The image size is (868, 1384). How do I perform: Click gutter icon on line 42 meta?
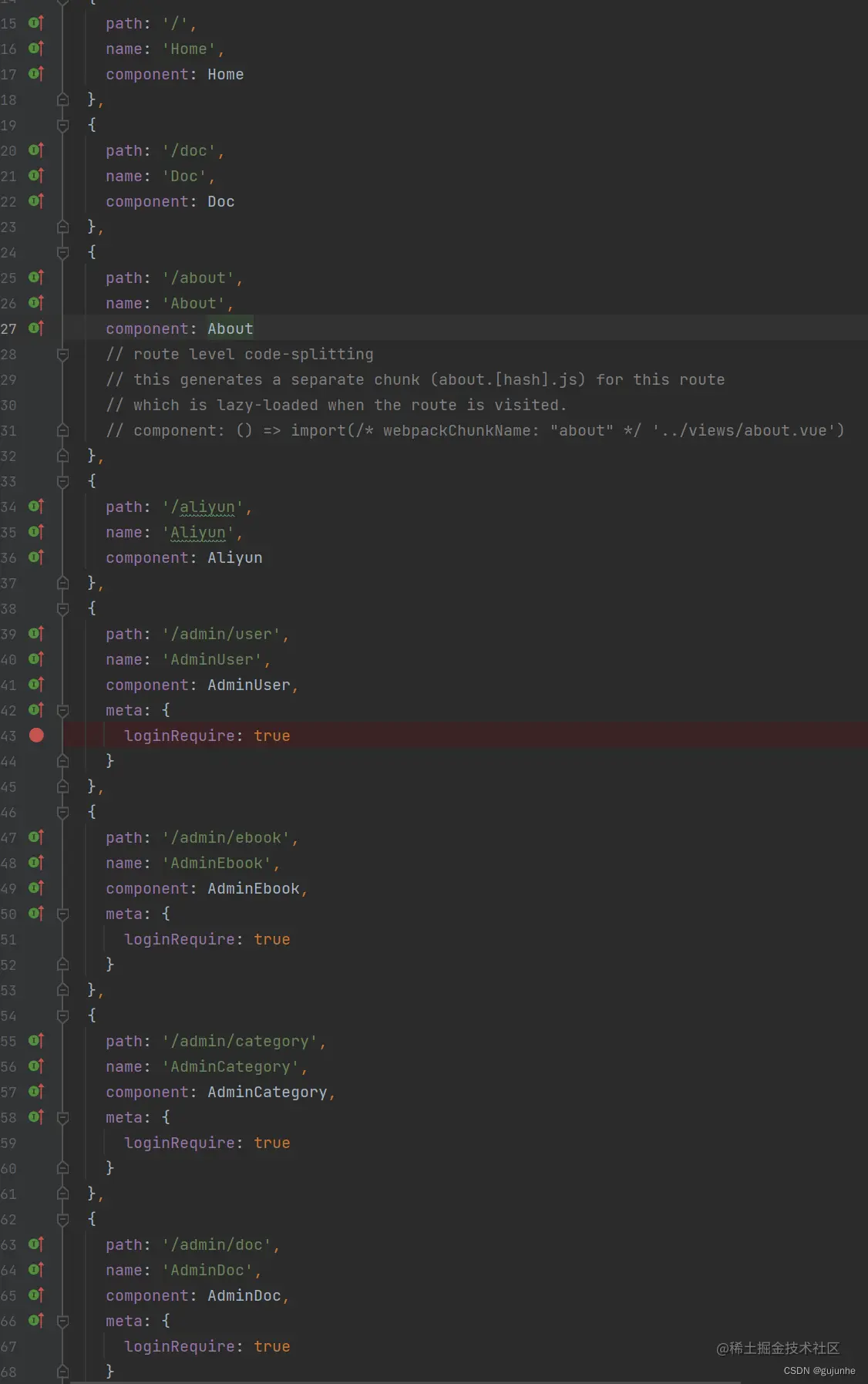pyautogui.click(x=36, y=710)
